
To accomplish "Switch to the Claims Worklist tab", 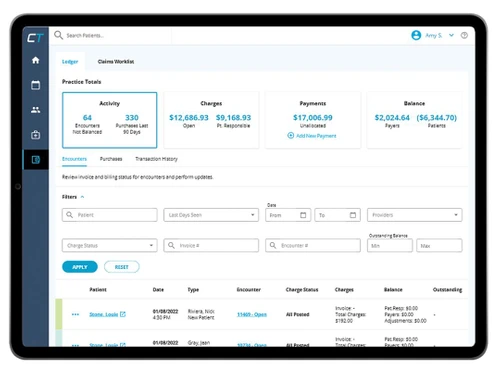I will 116,62.
